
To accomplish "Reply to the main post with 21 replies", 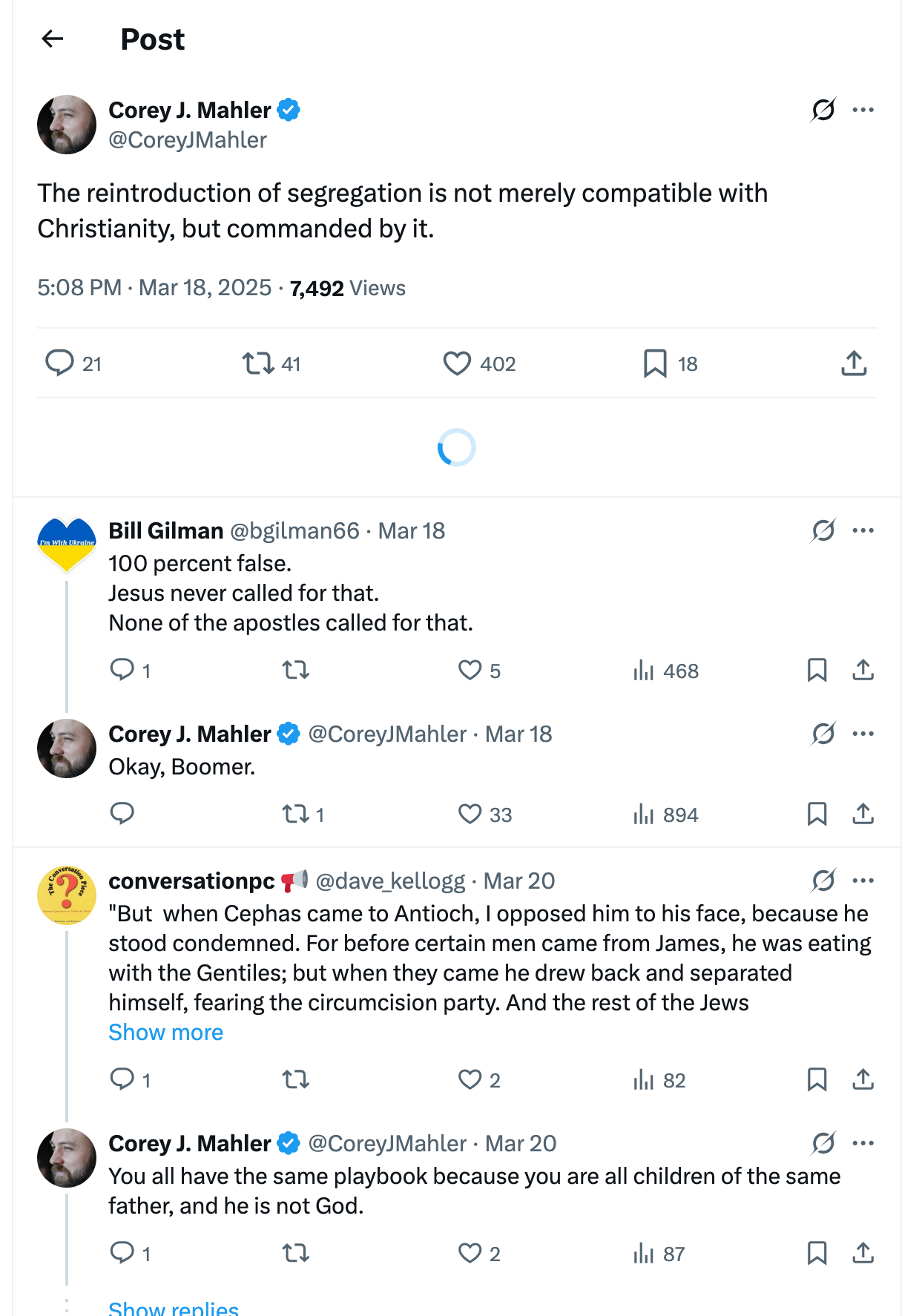I will click(60, 363).
